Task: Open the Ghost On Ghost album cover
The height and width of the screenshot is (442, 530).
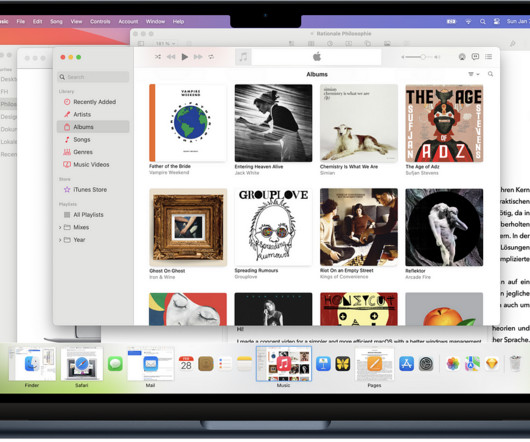Action: 188,227
